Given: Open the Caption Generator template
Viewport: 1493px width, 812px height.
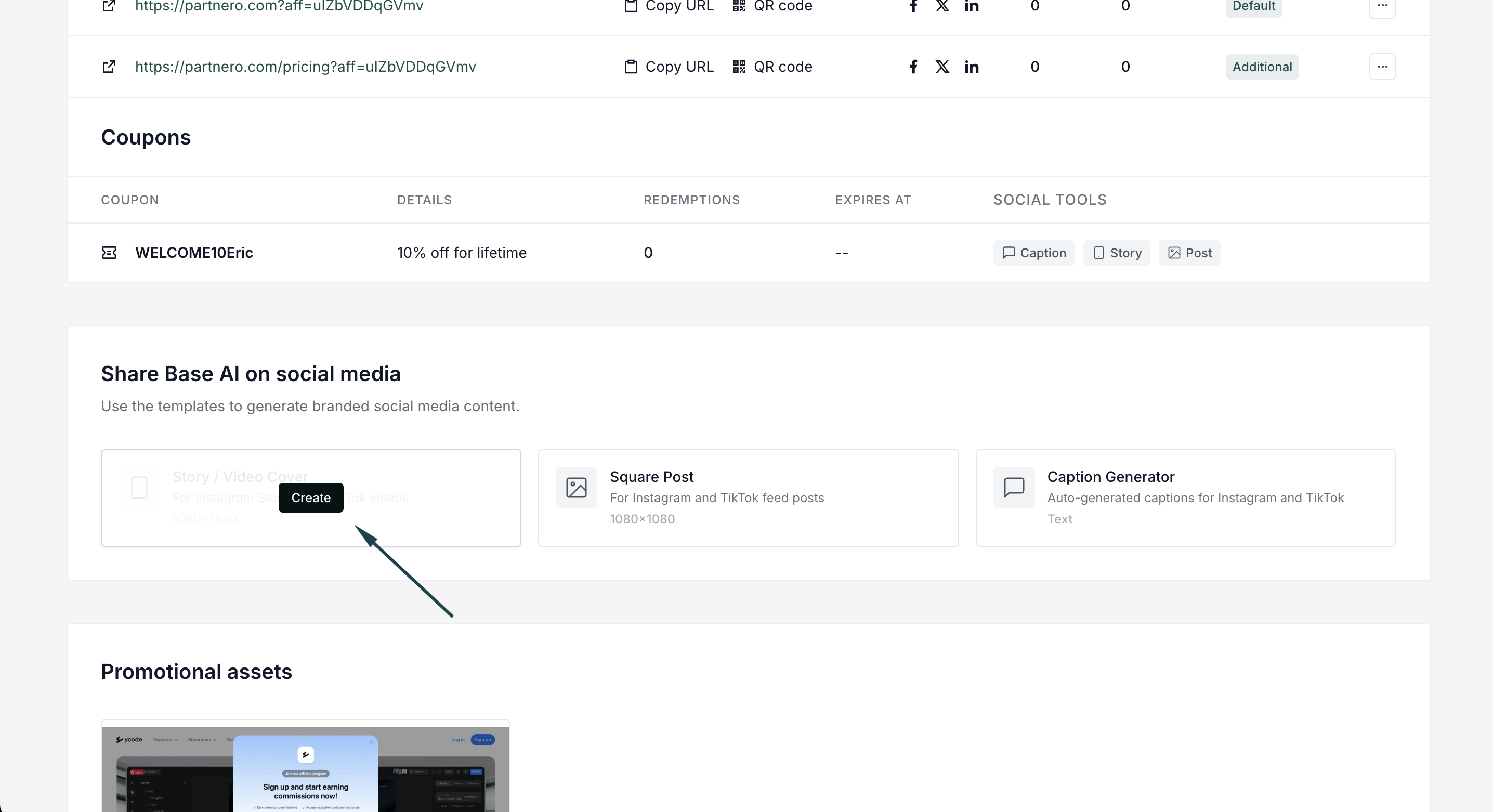Looking at the screenshot, I should (x=1185, y=498).
